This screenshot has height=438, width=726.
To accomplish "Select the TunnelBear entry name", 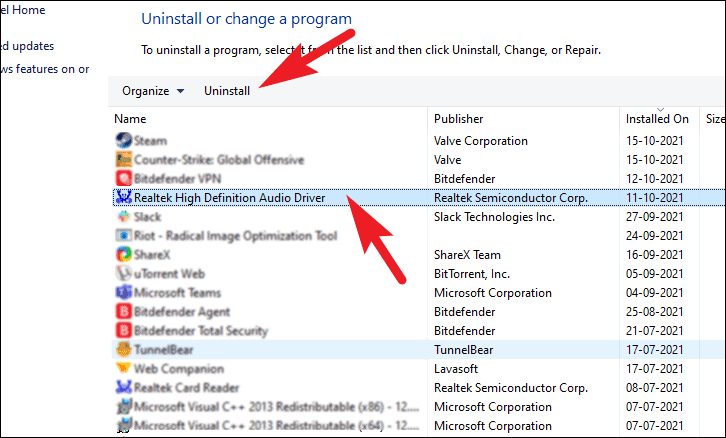I will tap(163, 350).
